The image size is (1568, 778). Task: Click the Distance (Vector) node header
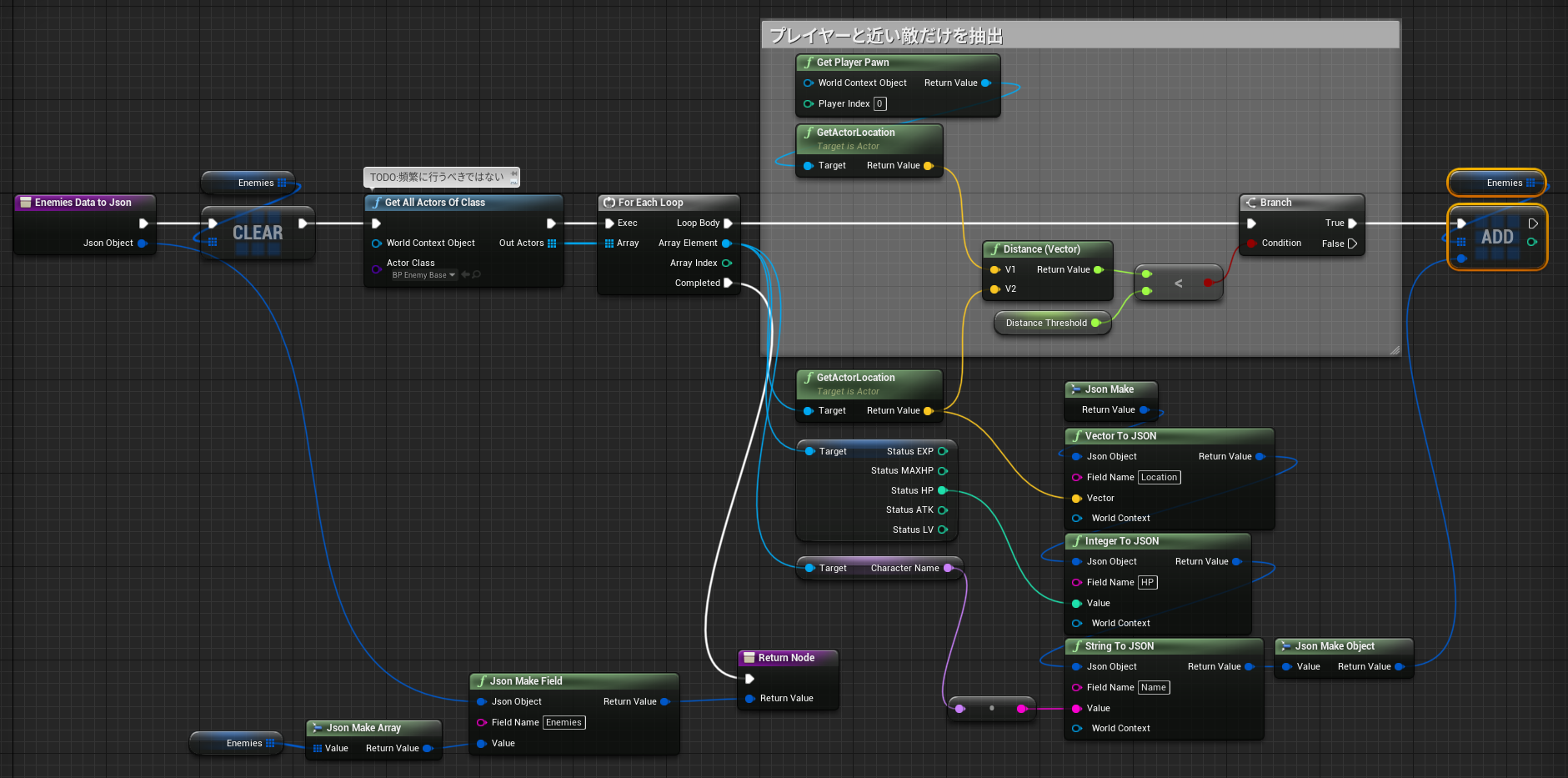click(x=1048, y=249)
